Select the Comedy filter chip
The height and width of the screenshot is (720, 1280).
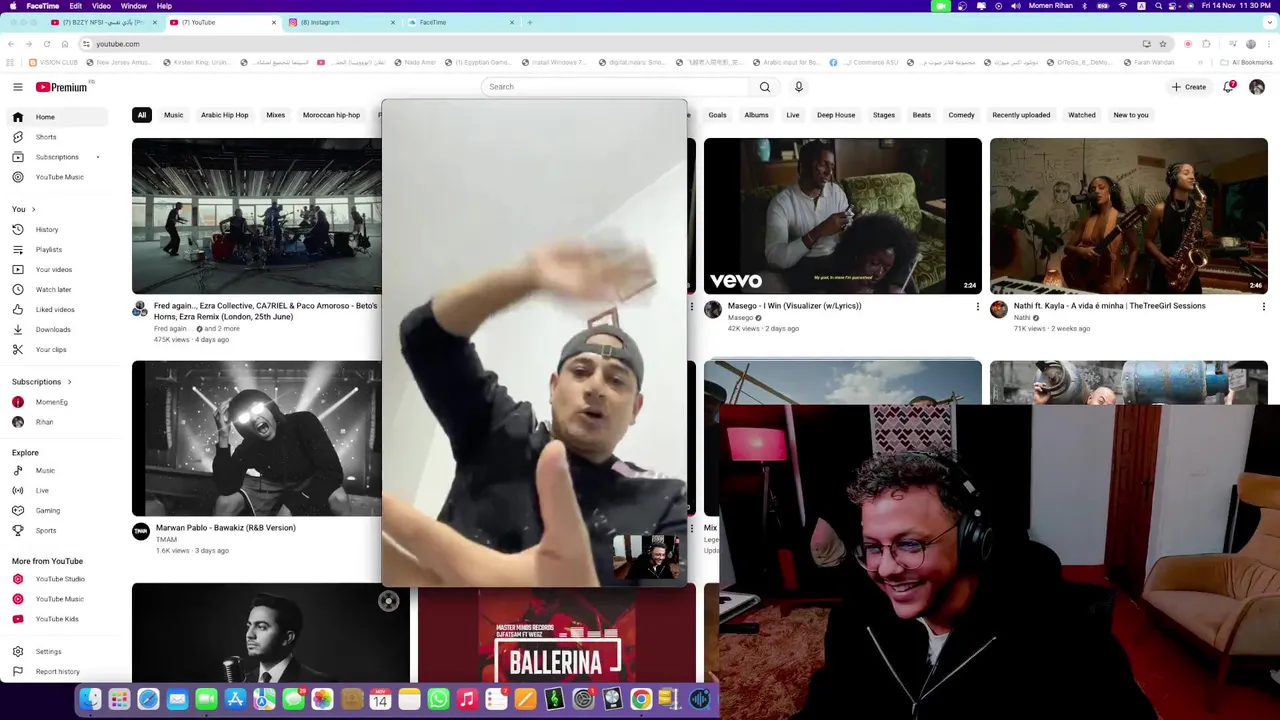click(x=961, y=115)
